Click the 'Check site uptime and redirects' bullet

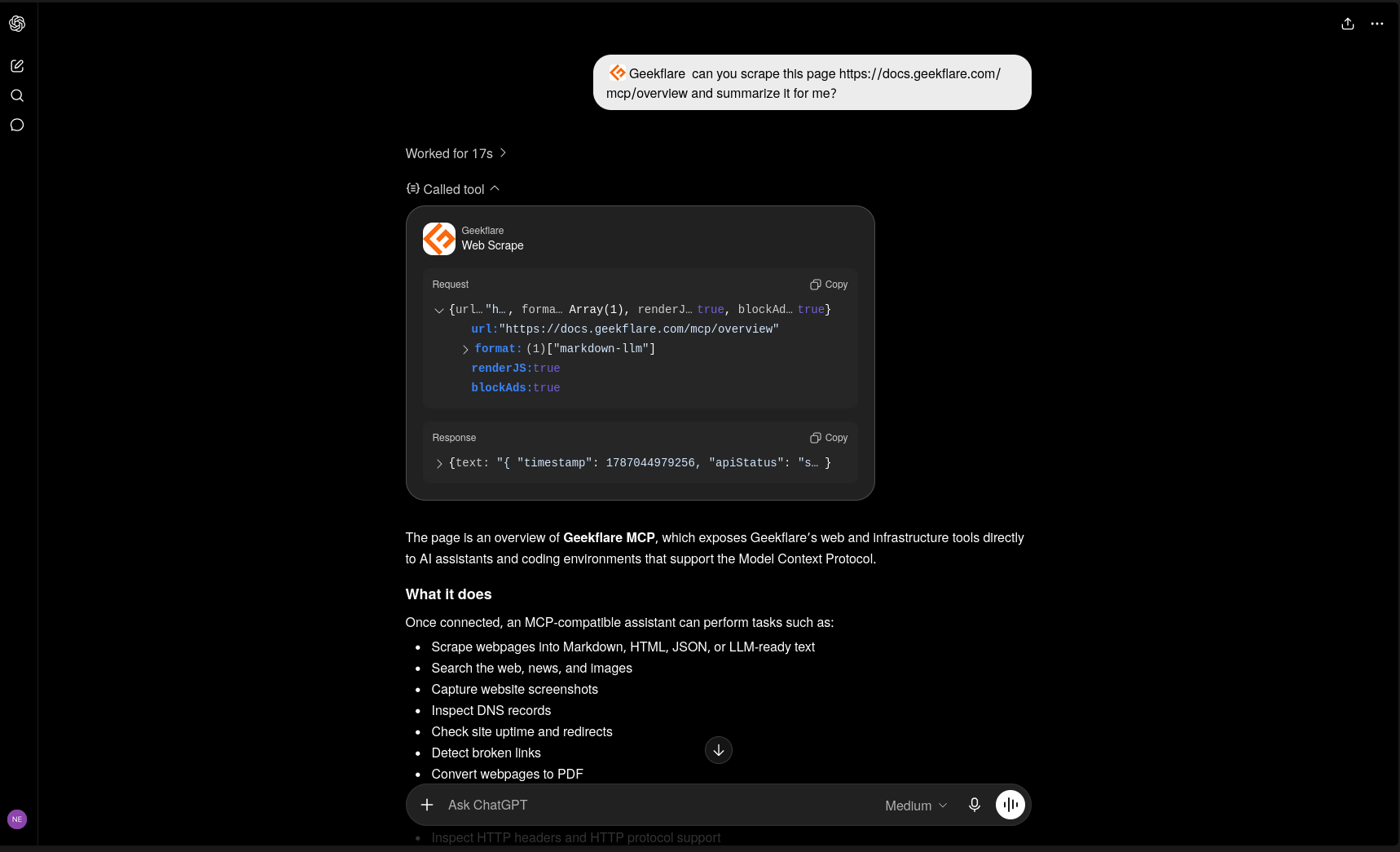pyautogui.click(x=522, y=731)
